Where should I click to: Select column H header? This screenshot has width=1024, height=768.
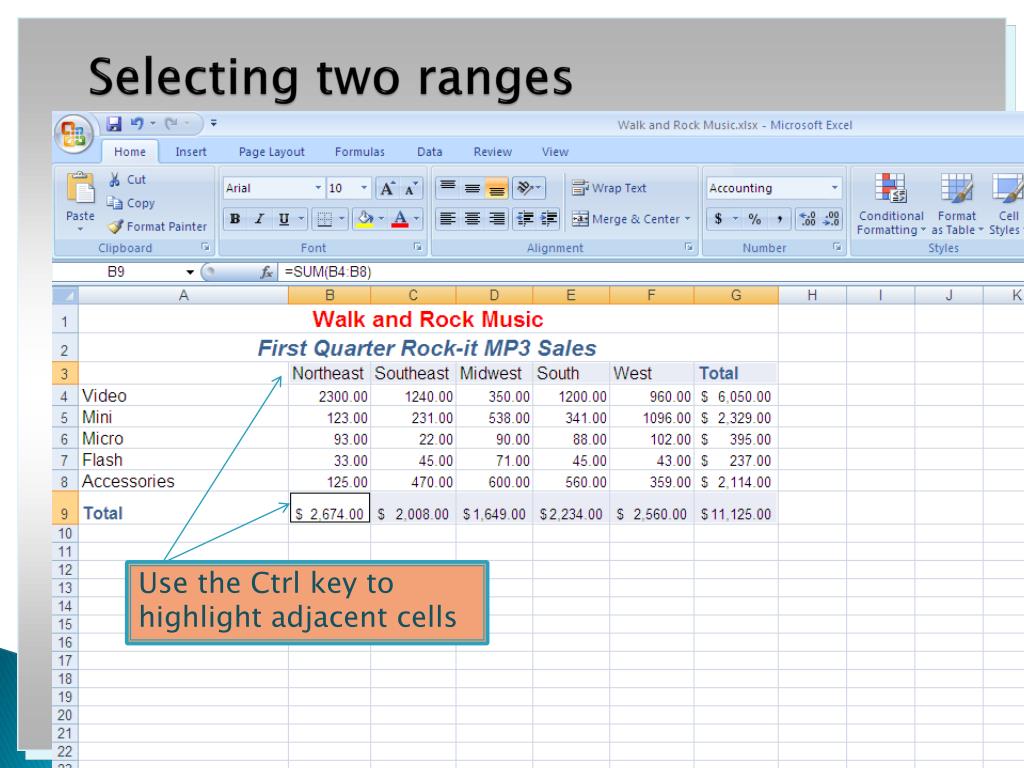pos(812,295)
